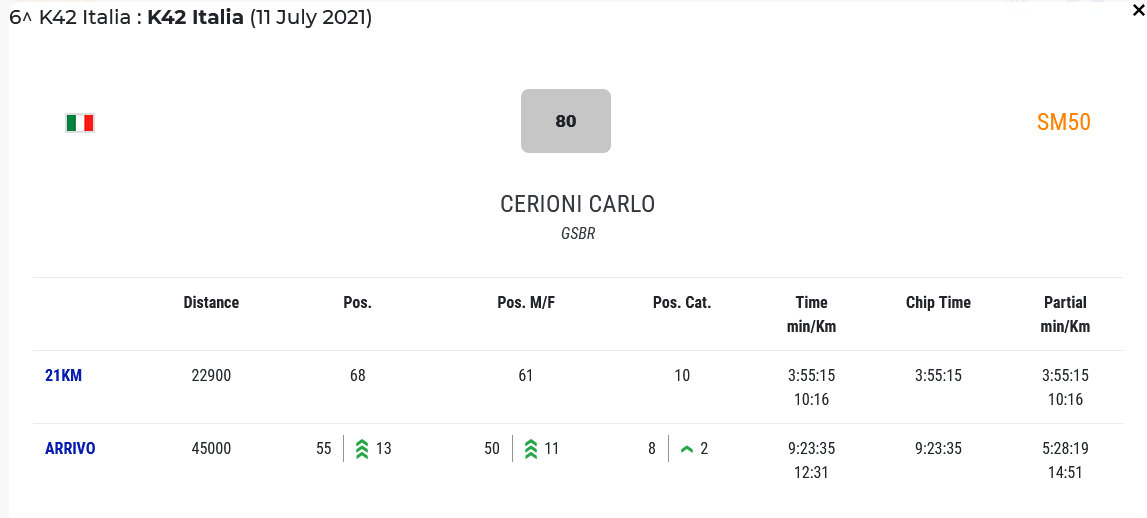Click the Pos. M/F column header

(526, 303)
